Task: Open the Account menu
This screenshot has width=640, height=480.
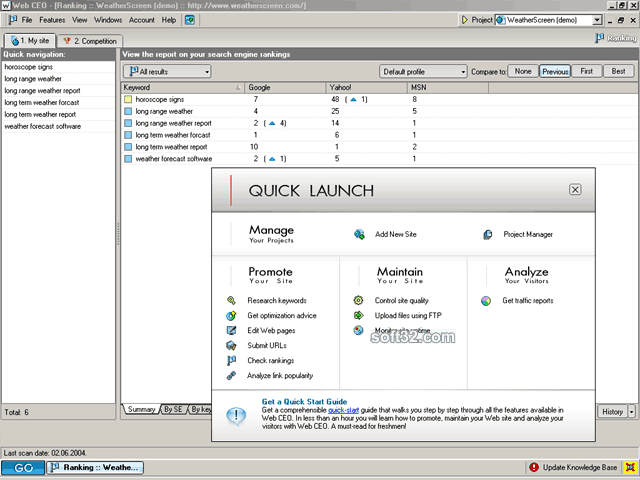Action: tap(142, 20)
